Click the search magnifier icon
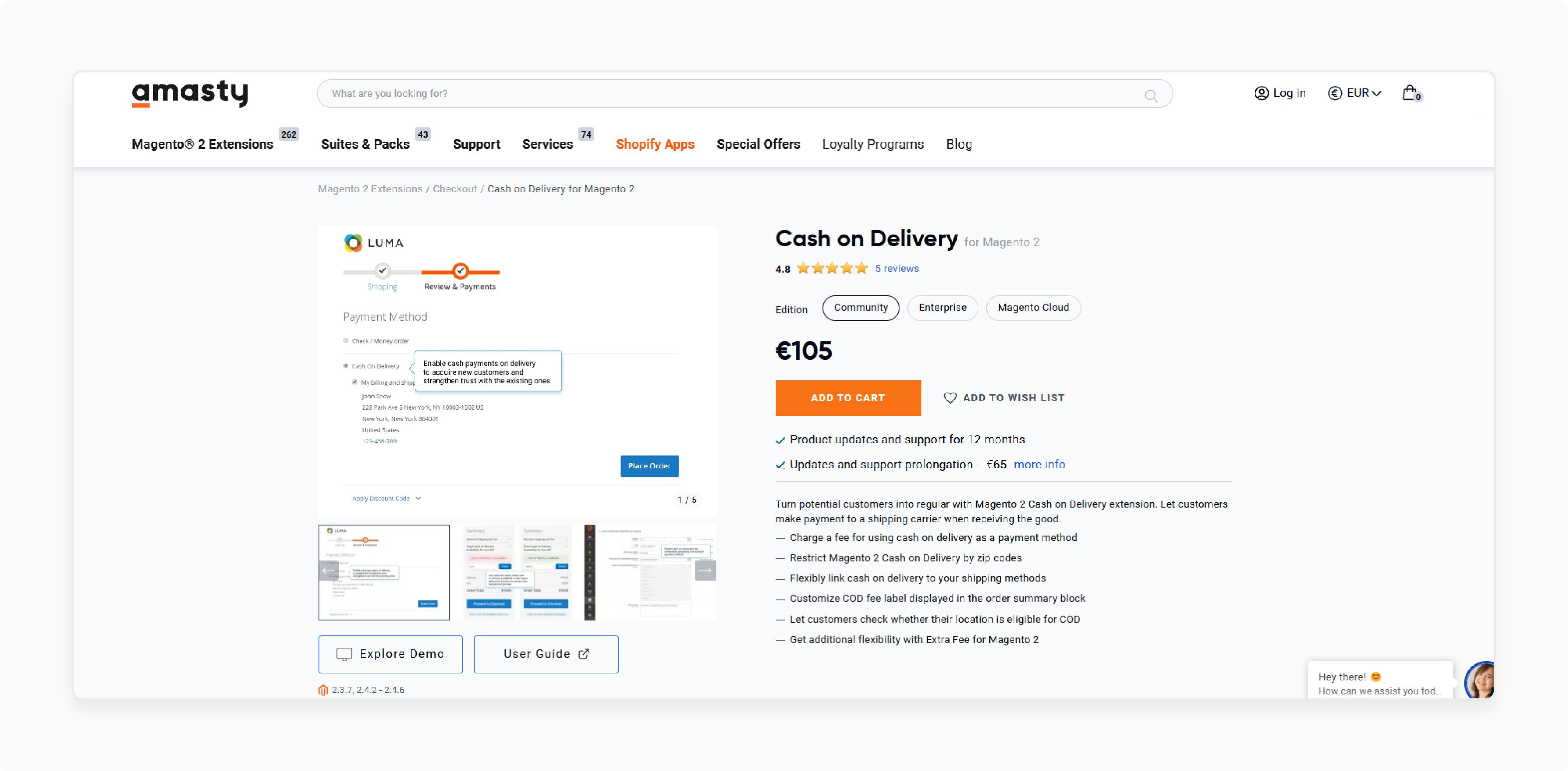The width and height of the screenshot is (1568, 771). 1151,96
